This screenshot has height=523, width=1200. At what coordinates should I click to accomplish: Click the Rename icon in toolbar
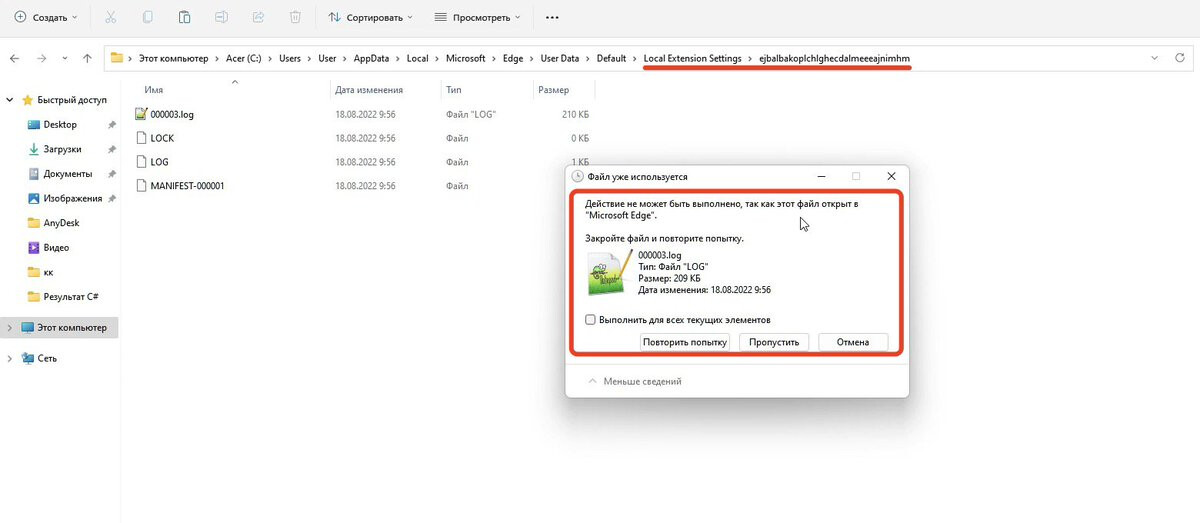point(221,17)
